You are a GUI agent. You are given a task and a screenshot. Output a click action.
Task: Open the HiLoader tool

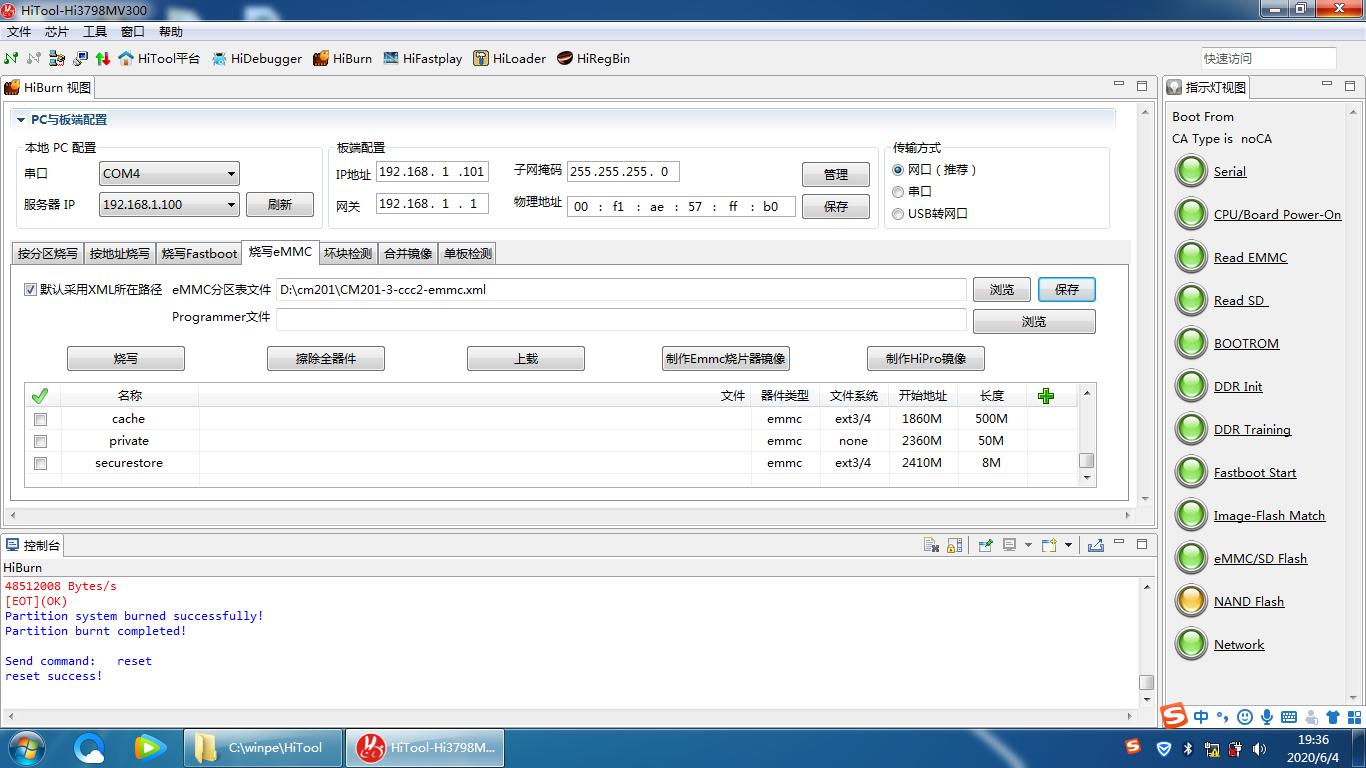tap(509, 58)
